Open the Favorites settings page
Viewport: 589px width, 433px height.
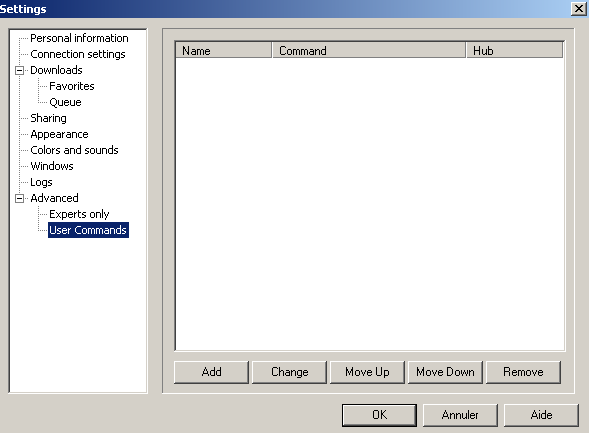coord(72,86)
